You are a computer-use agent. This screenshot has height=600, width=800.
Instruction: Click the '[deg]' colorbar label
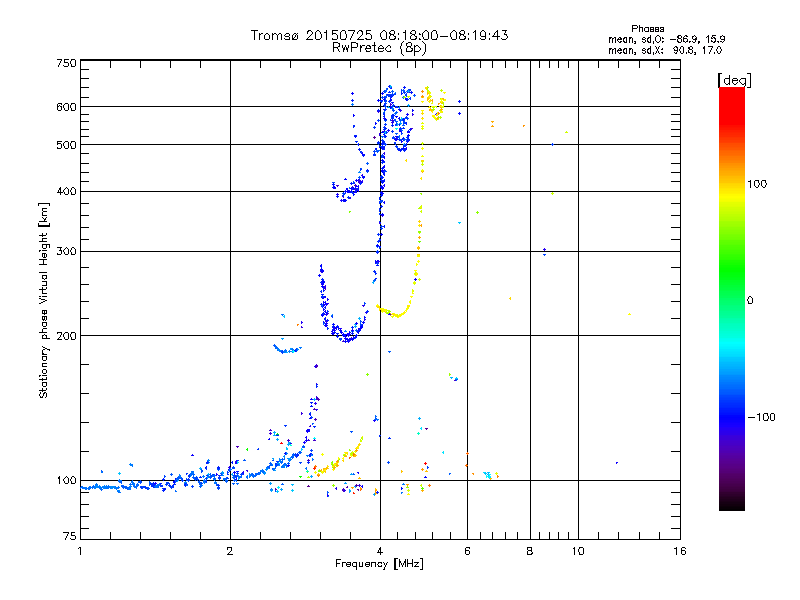734,80
